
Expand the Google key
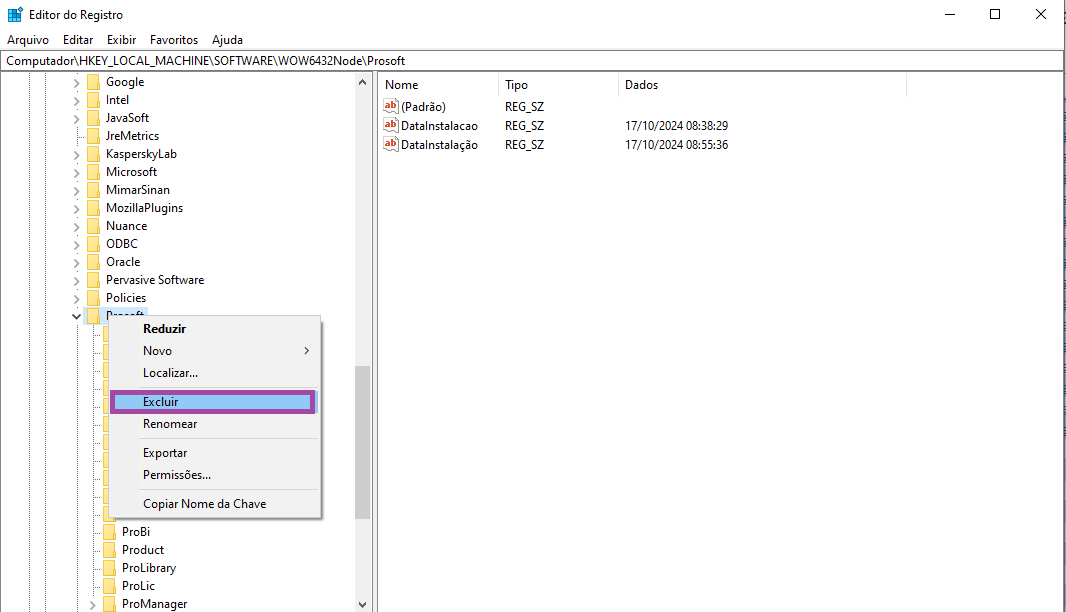[x=76, y=83]
